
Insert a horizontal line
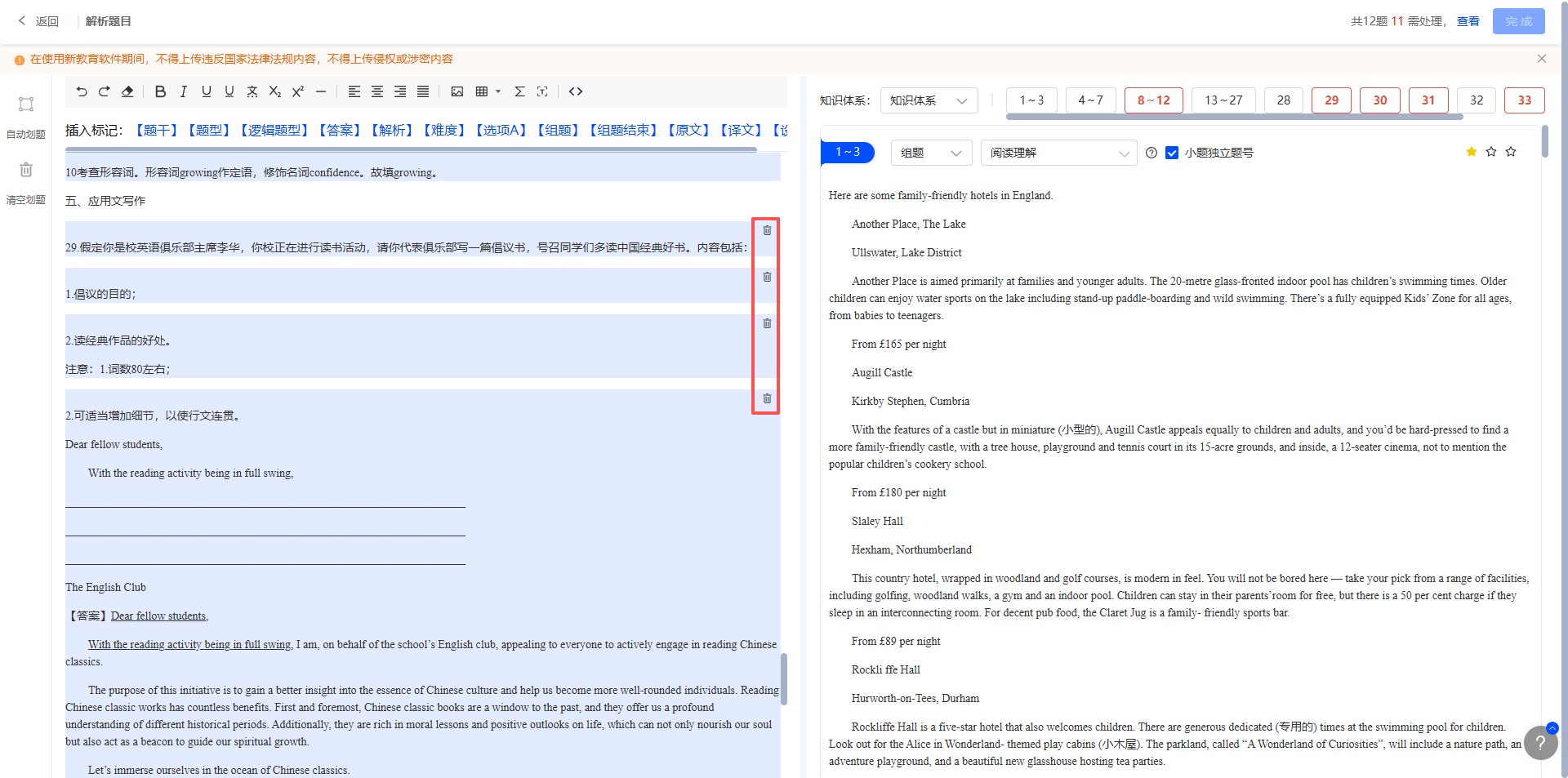tap(321, 91)
